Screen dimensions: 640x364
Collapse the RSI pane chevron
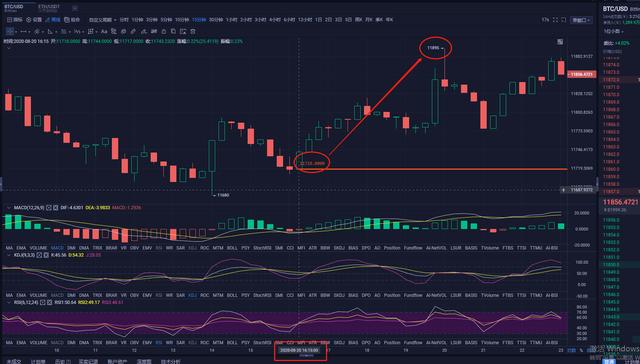pyautogui.click(x=9, y=302)
